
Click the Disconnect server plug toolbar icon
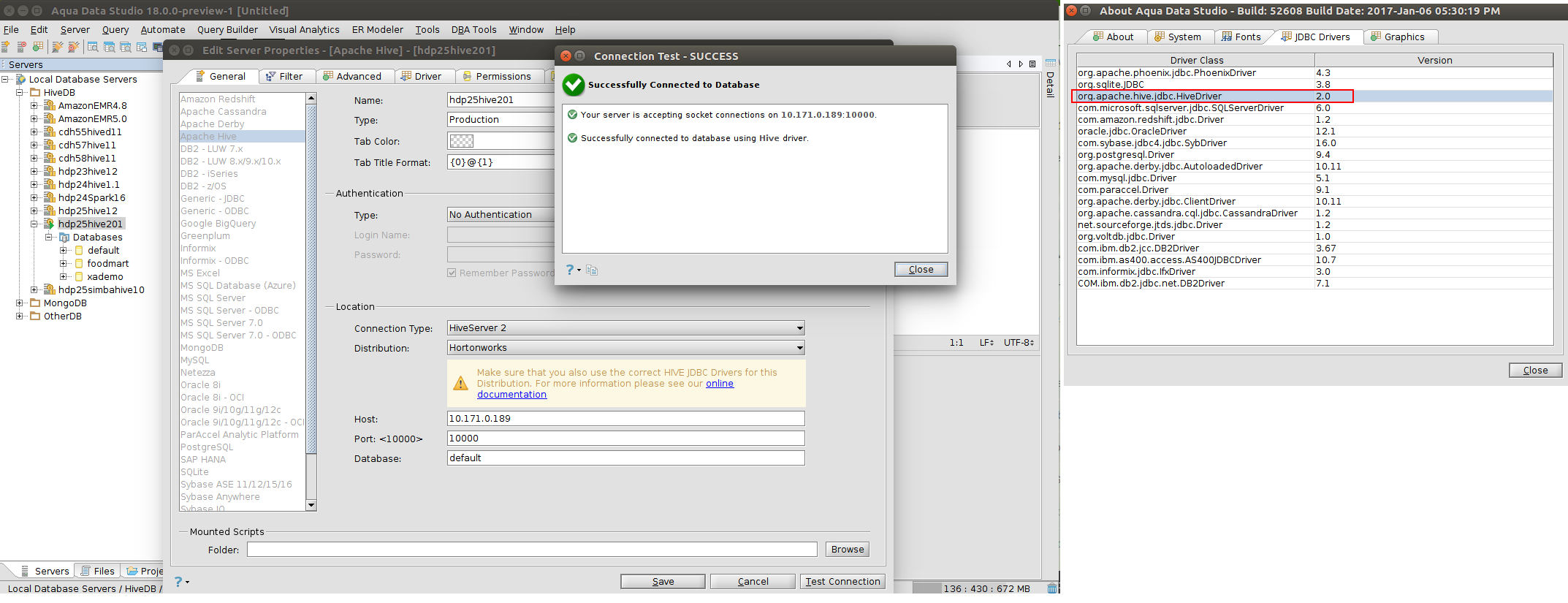click(x=73, y=47)
